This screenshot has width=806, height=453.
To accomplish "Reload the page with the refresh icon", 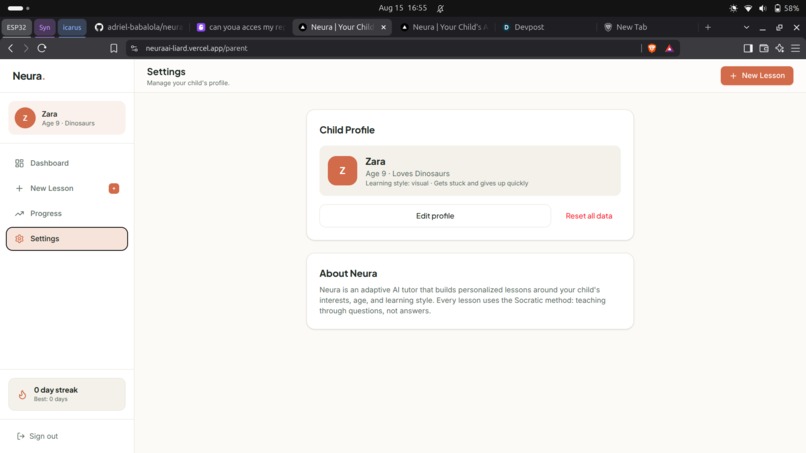I will [42, 48].
